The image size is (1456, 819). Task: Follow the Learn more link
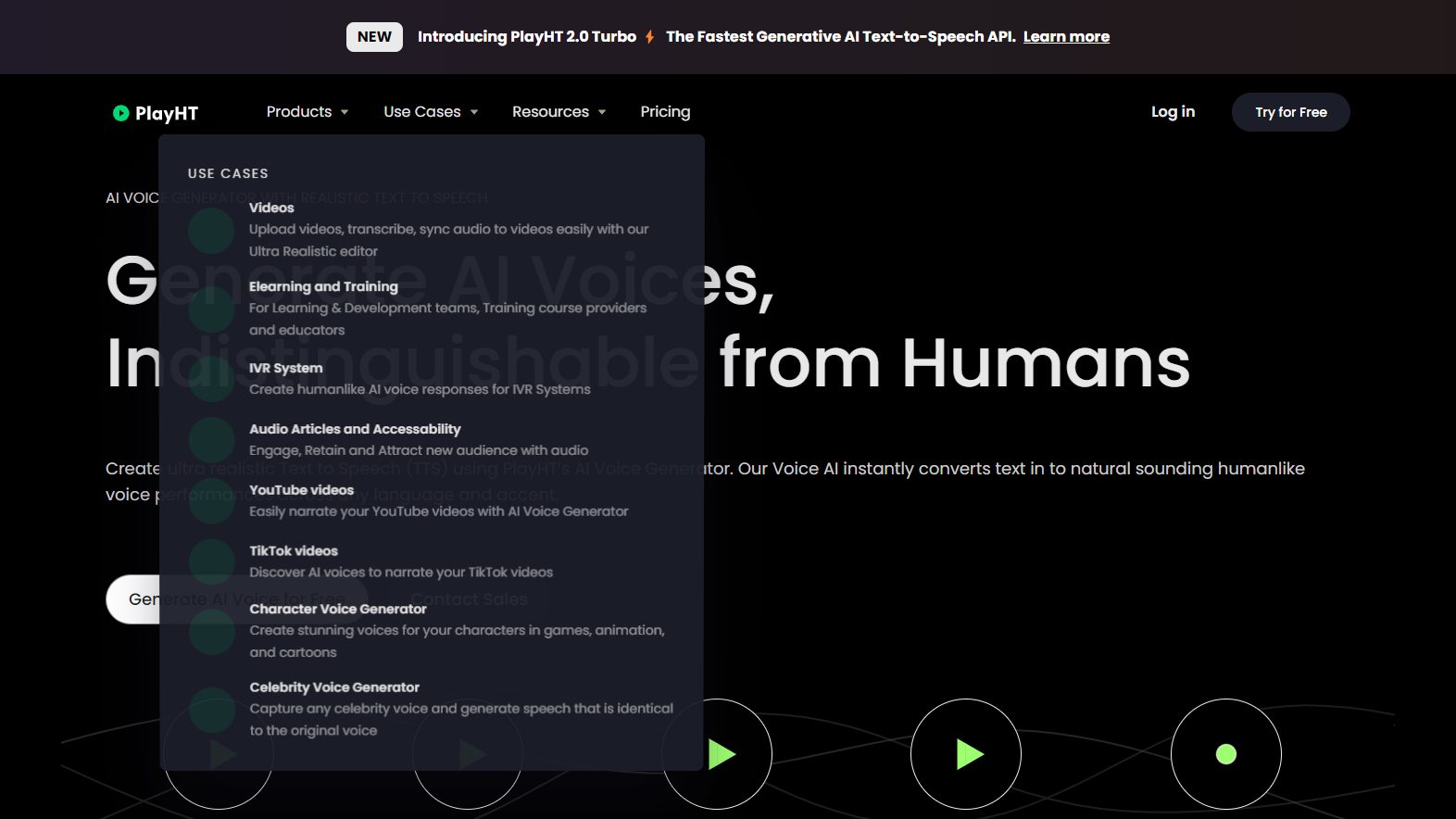tap(1066, 37)
